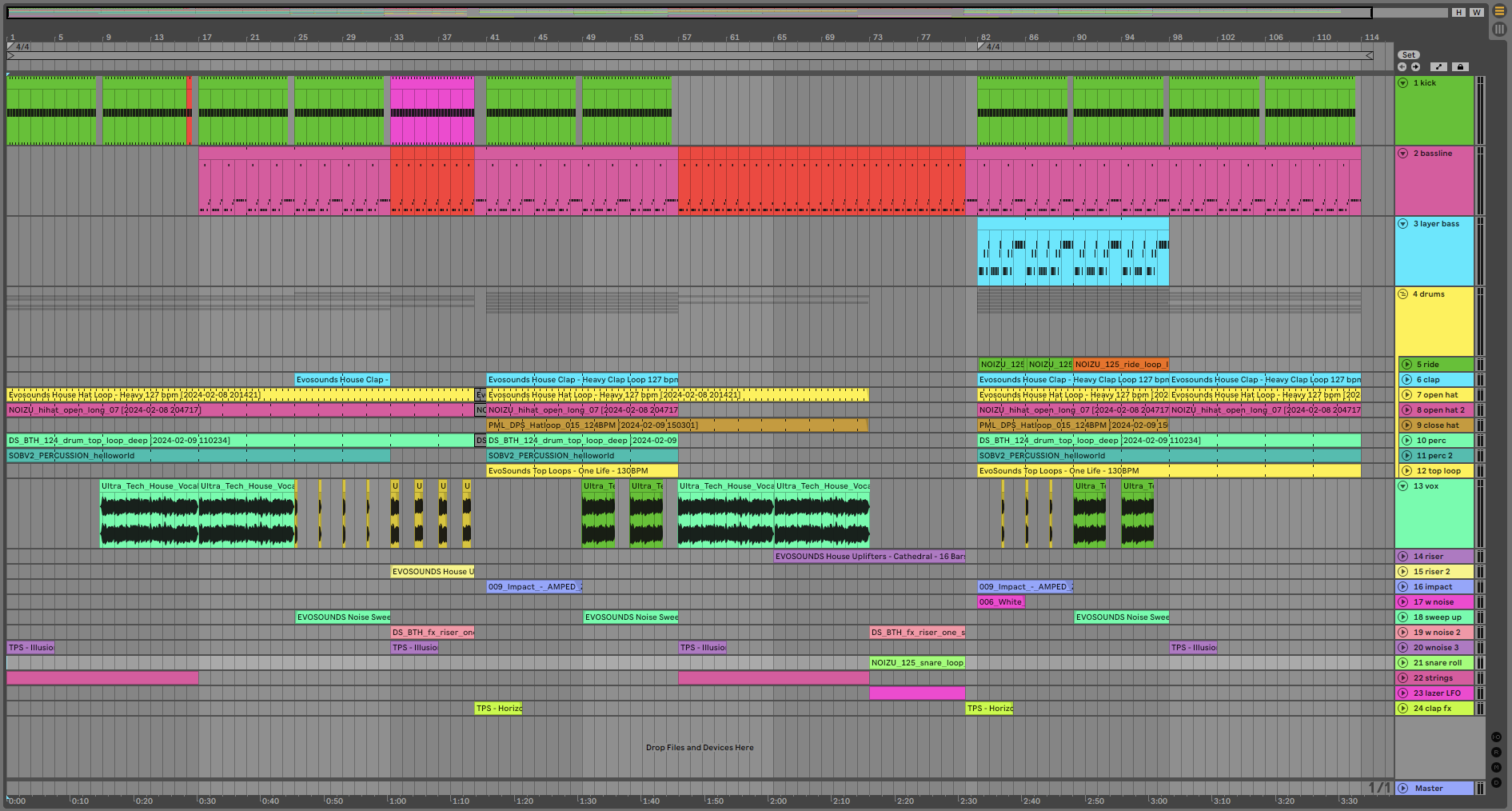
Task: Unfold the 16 impact track
Action: [x=1403, y=587]
